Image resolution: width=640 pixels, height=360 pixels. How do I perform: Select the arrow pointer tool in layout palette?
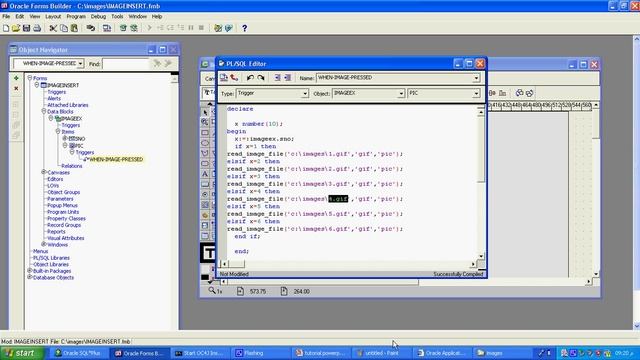click(205, 112)
